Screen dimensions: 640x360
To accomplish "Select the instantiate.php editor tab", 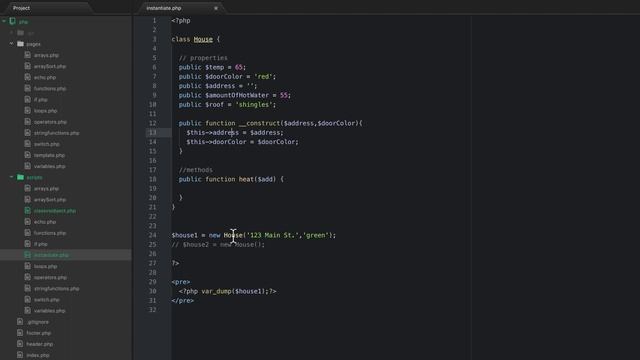I will click(x=164, y=8).
